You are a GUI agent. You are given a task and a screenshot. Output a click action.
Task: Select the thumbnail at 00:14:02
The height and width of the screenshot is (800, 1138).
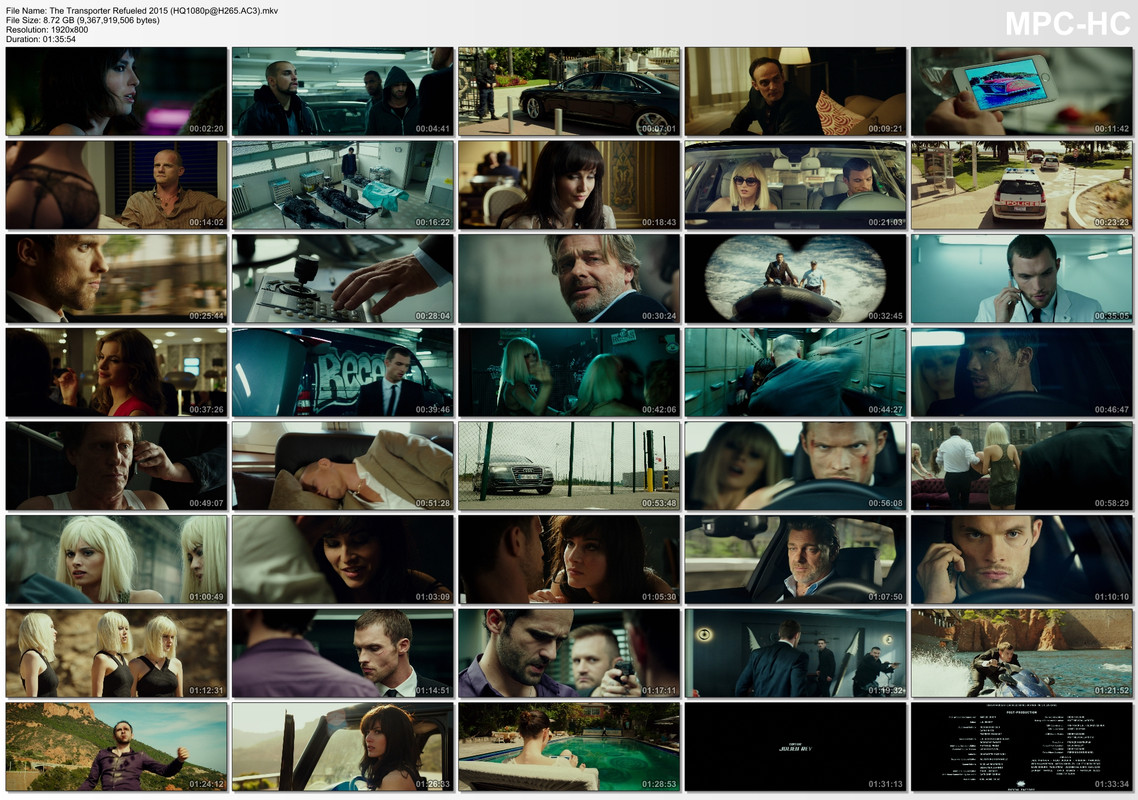point(116,185)
